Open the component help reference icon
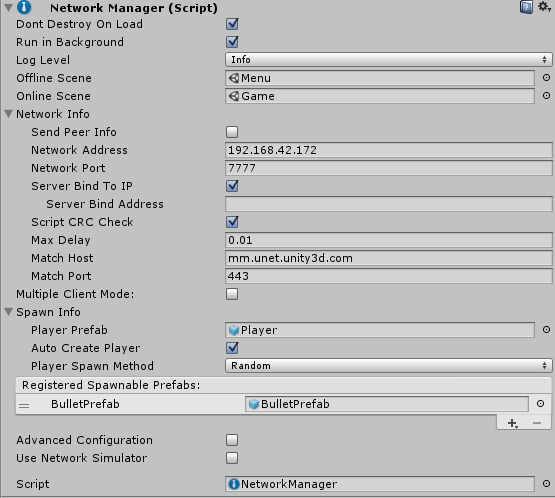 click(526, 7)
